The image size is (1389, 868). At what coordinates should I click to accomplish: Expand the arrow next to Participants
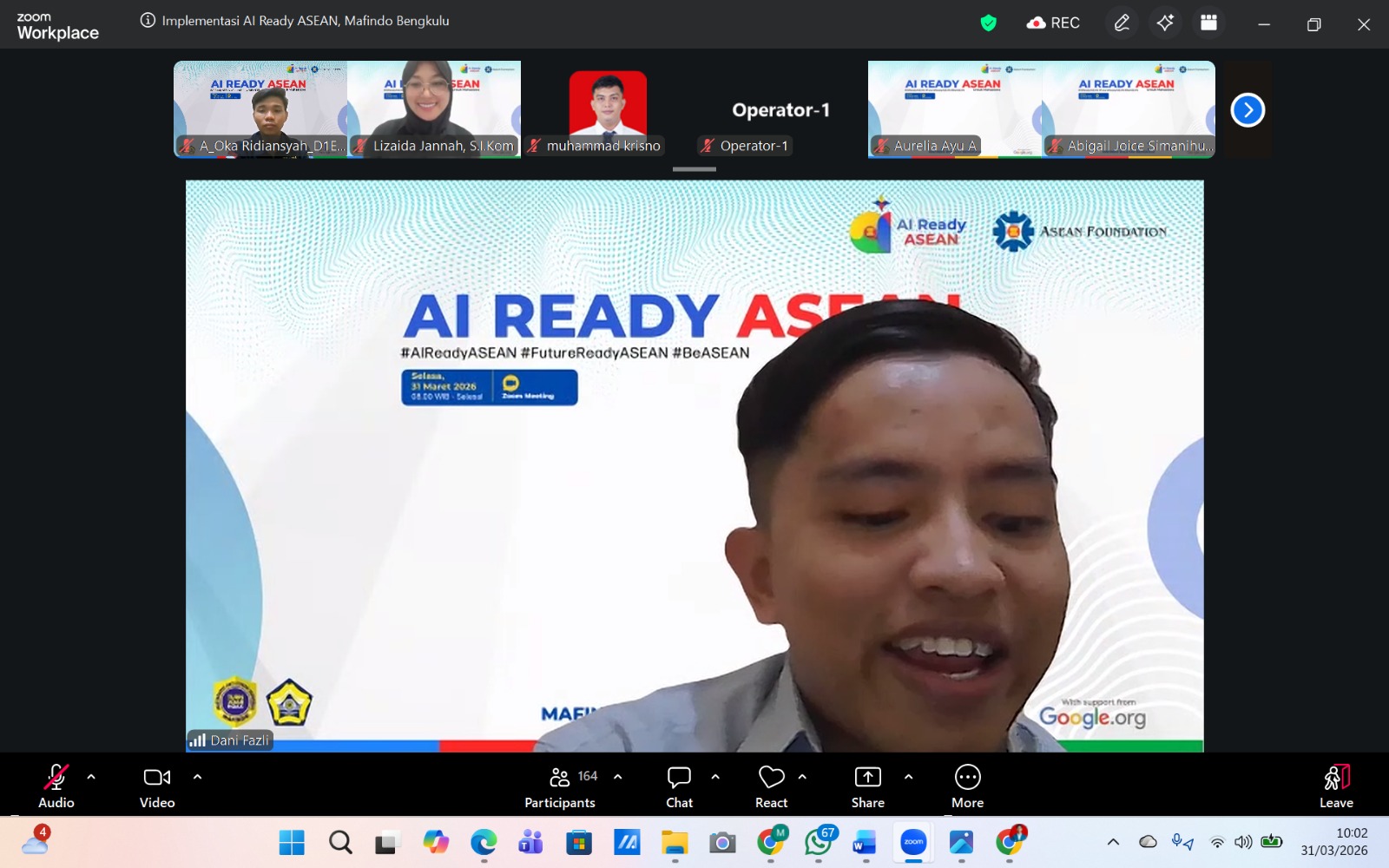coord(618,777)
